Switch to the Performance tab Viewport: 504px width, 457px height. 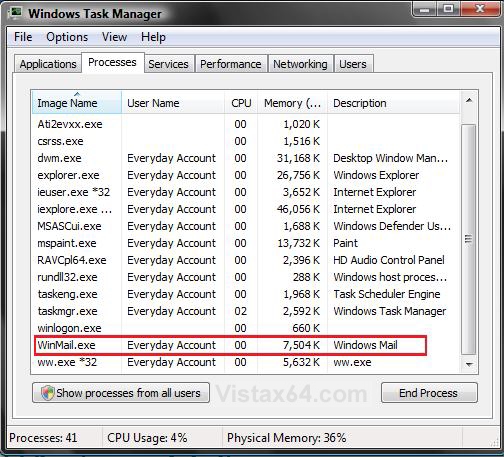(x=231, y=64)
